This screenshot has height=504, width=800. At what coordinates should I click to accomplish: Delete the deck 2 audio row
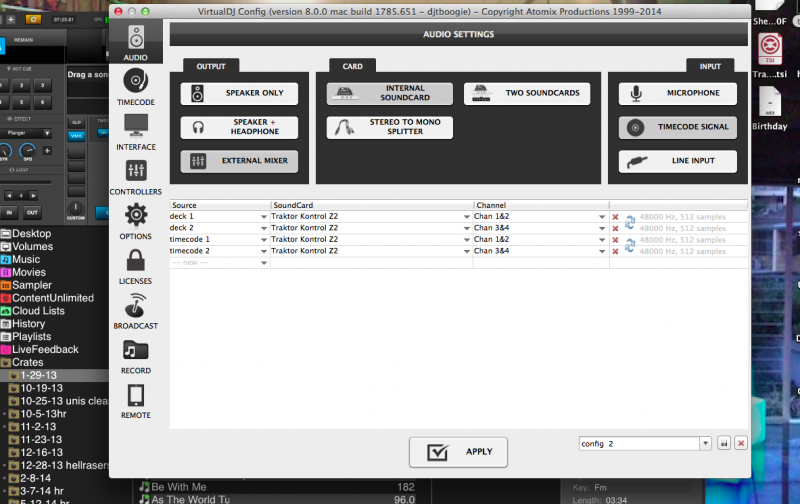[x=615, y=229]
